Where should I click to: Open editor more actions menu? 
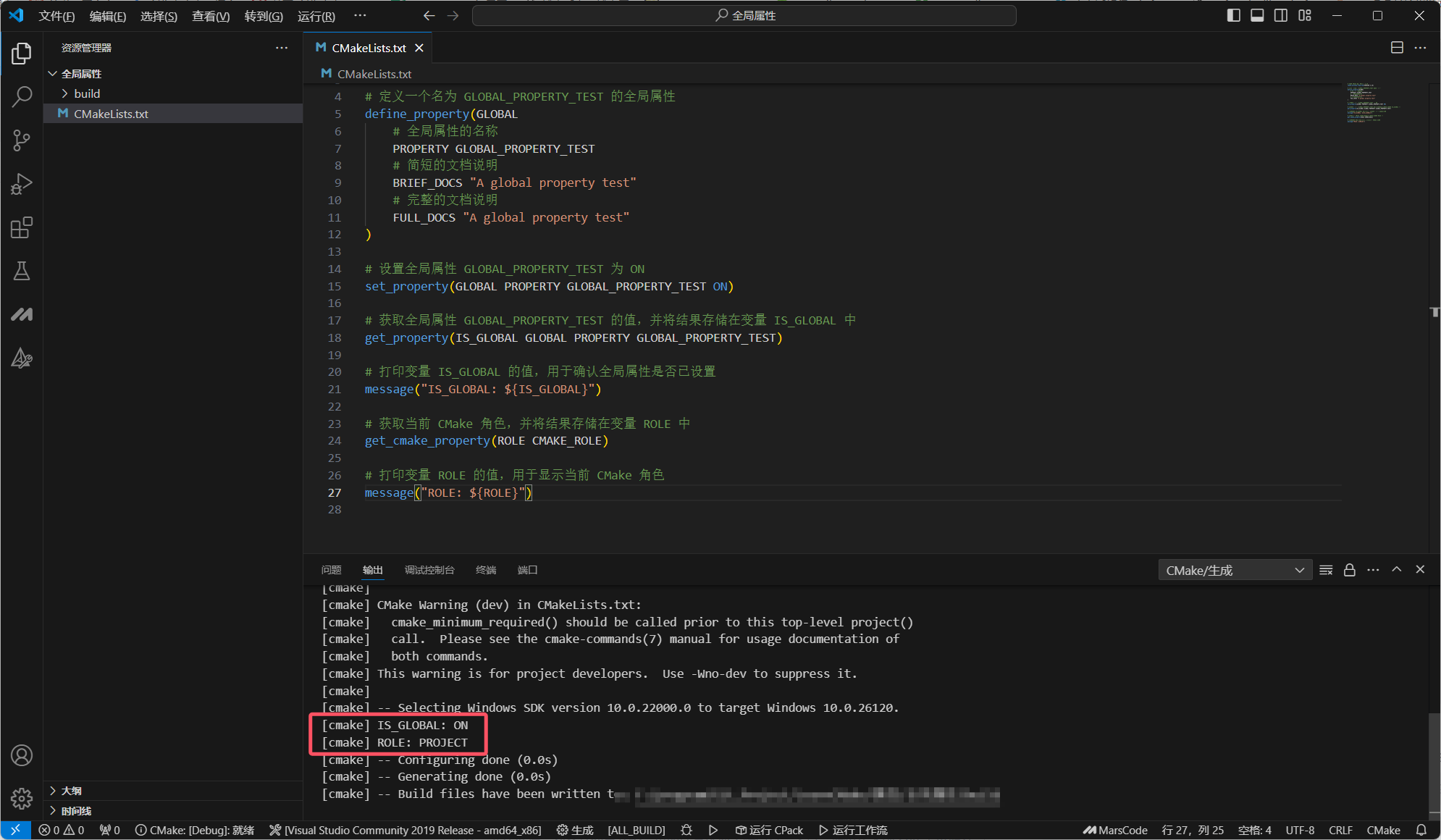point(1420,48)
